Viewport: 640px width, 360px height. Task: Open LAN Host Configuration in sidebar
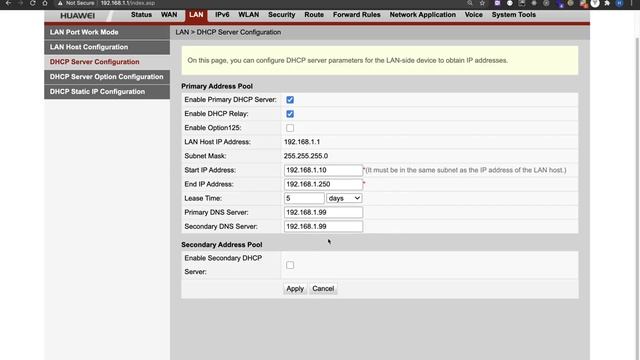coord(107,47)
